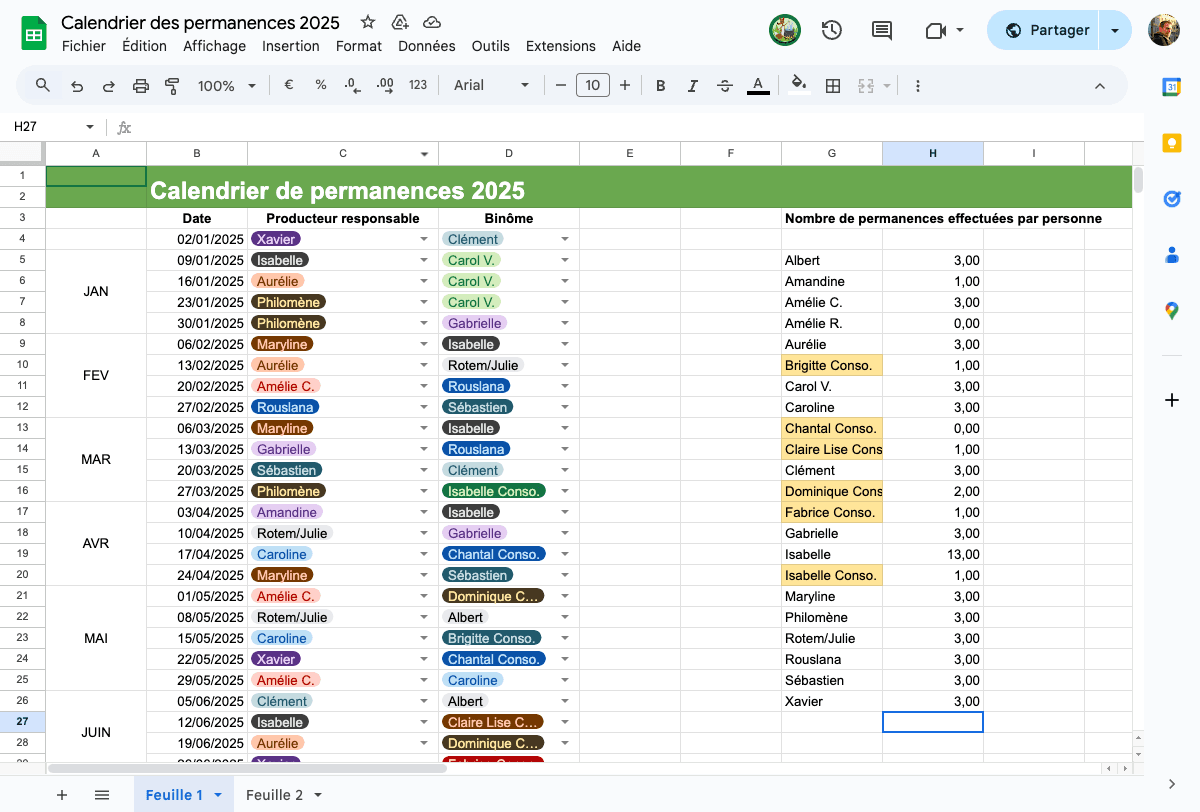Print the spreadsheet
The height and width of the screenshot is (812, 1200).
(x=141, y=85)
